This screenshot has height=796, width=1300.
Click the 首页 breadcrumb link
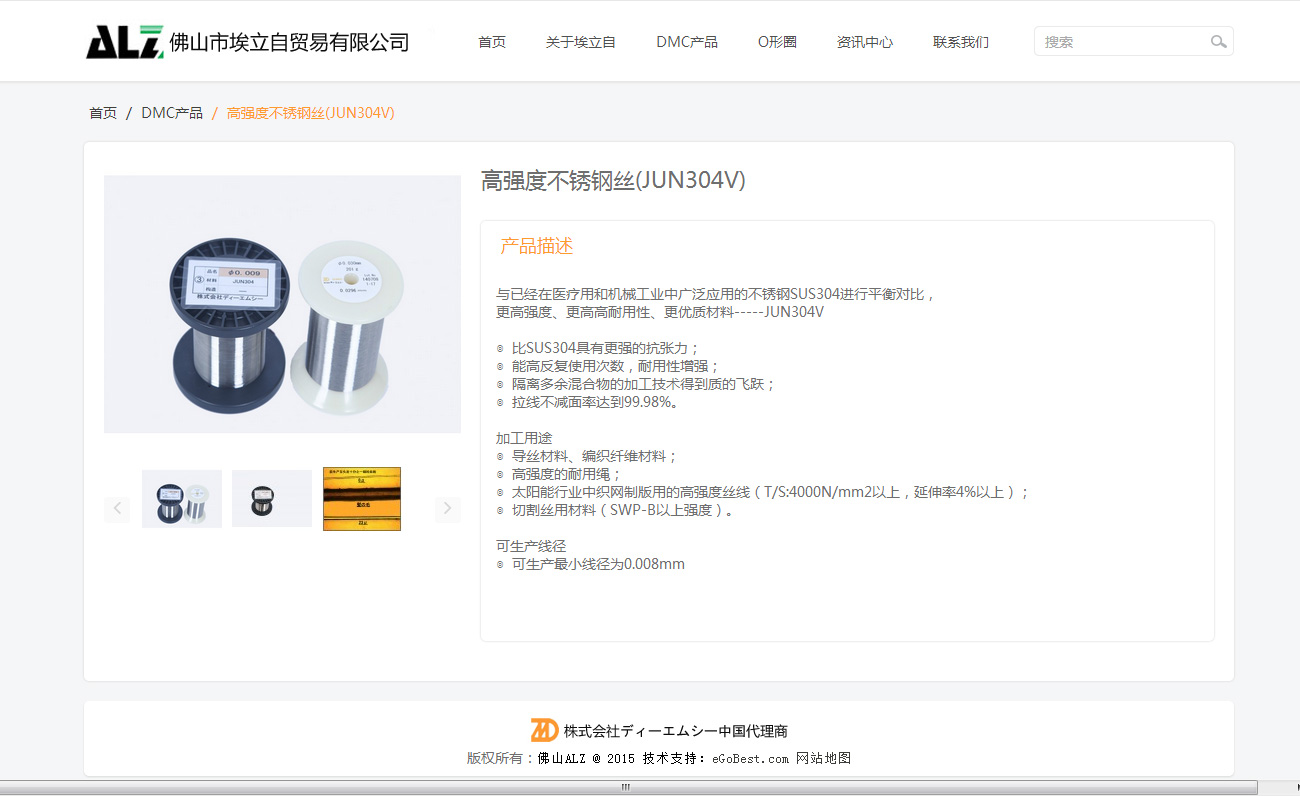coord(103,113)
